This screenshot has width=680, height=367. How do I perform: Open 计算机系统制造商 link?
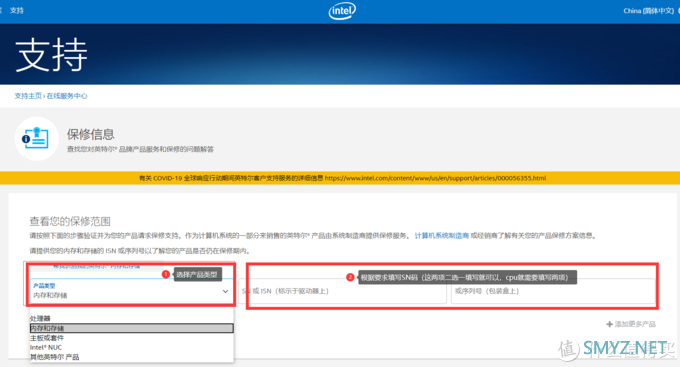[441, 236]
